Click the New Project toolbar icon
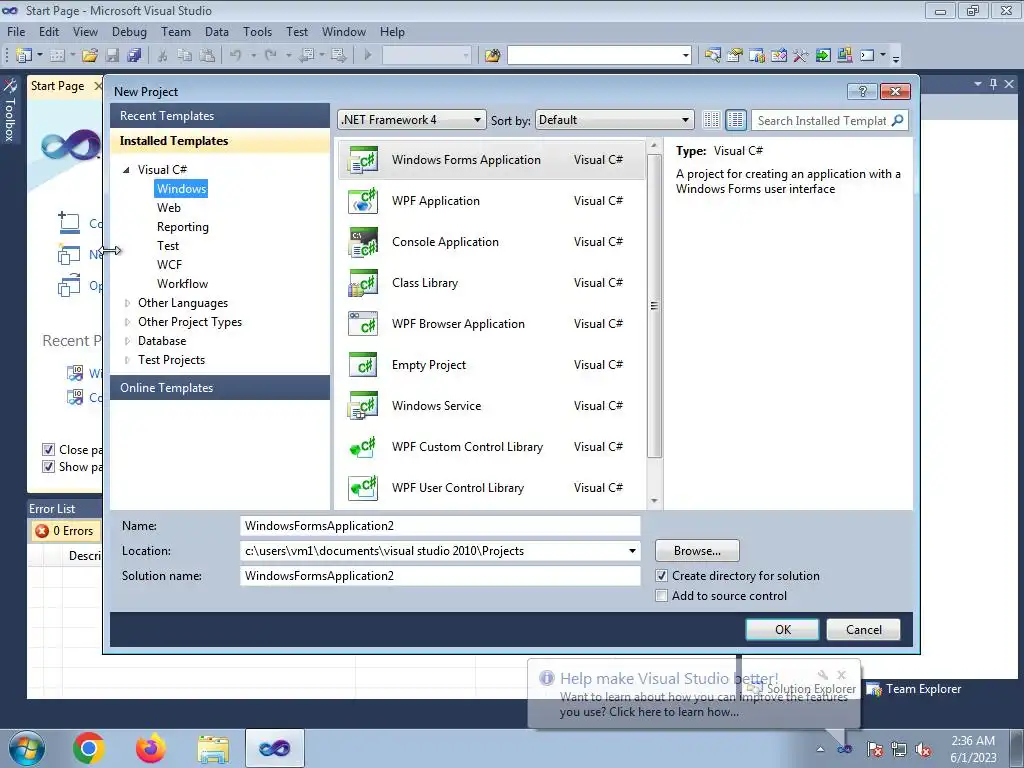 click(x=24, y=56)
